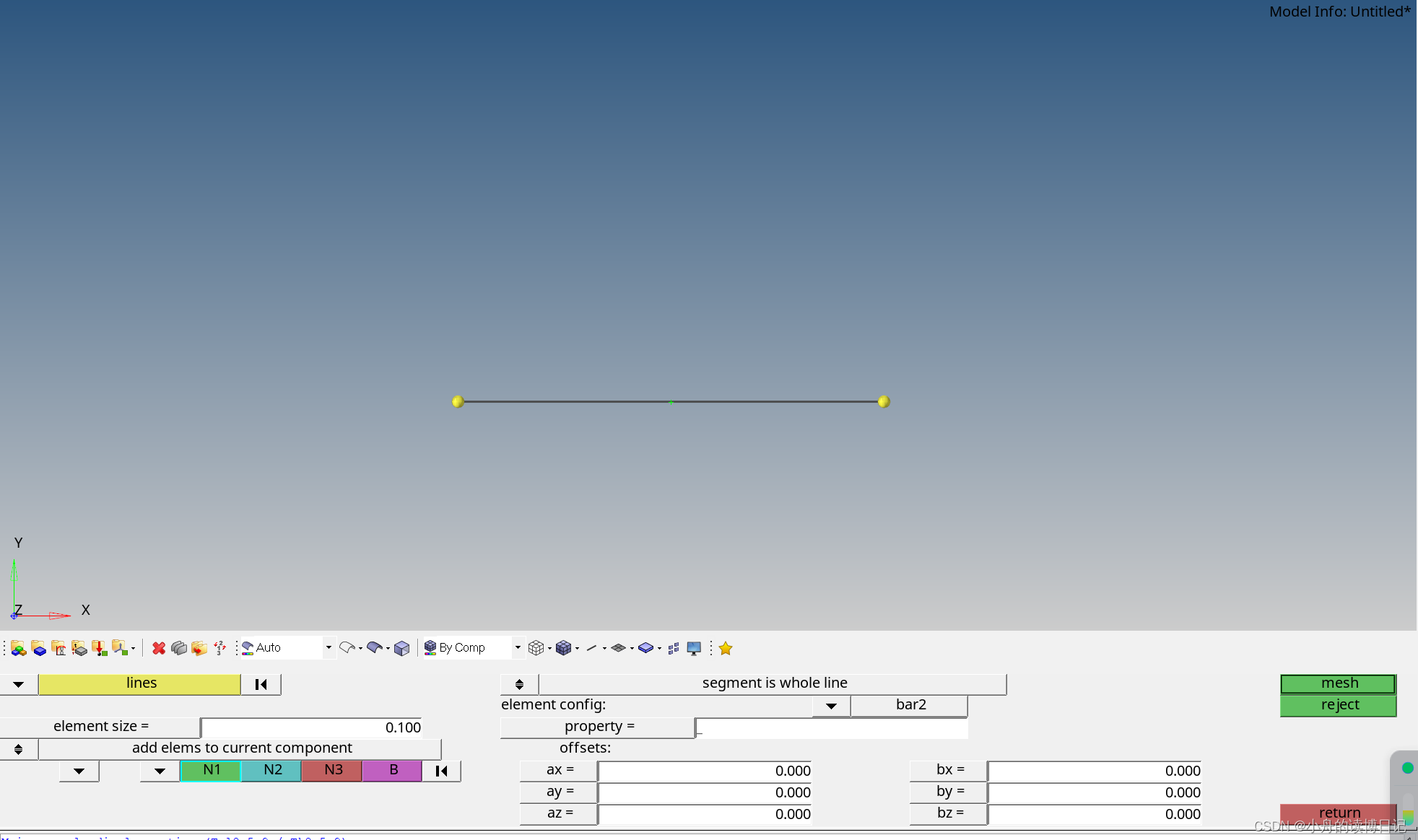Open the Auto mesh size dropdown
Image resolution: width=1418 pixels, height=840 pixels.
322,648
